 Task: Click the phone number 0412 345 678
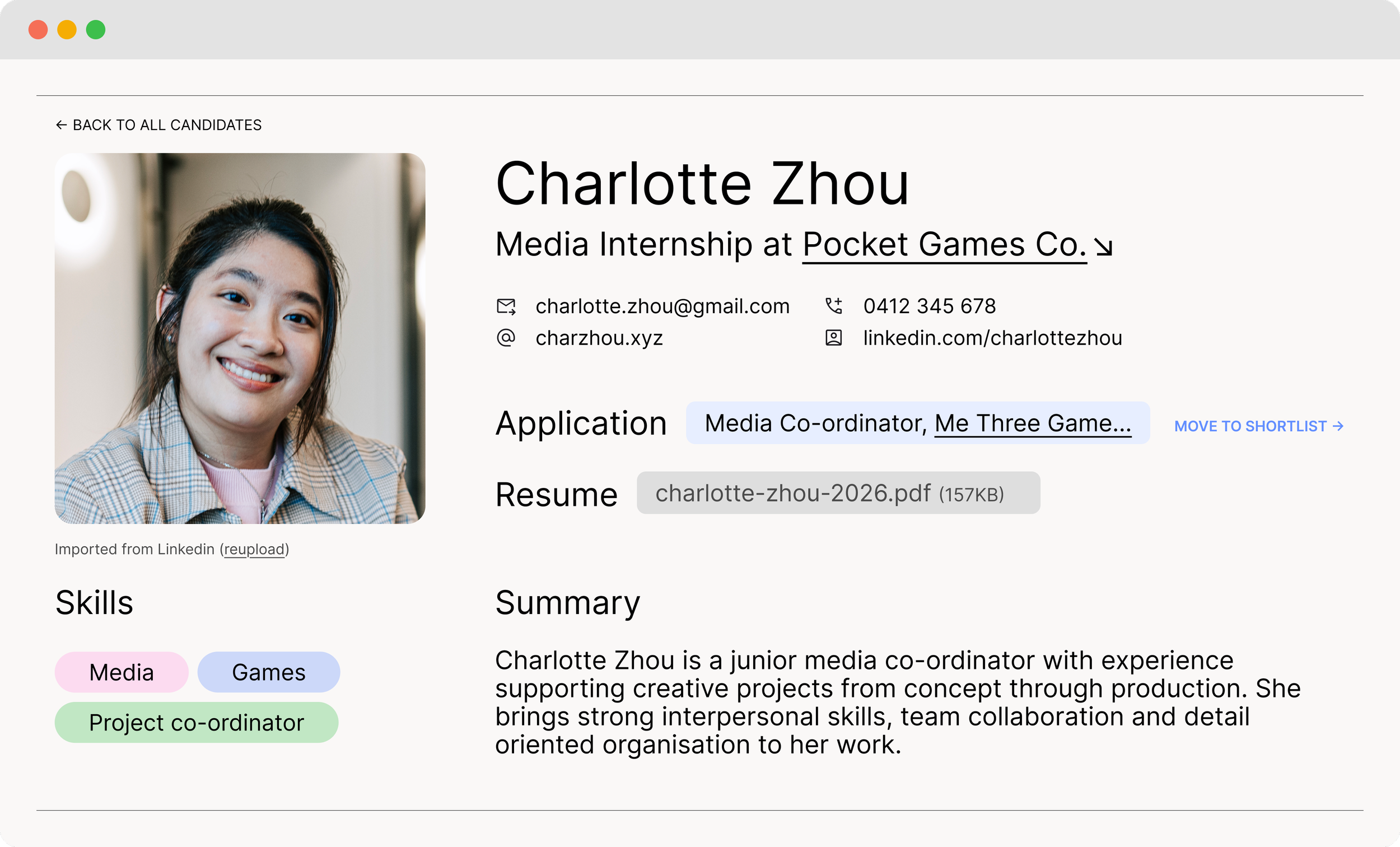point(930,306)
